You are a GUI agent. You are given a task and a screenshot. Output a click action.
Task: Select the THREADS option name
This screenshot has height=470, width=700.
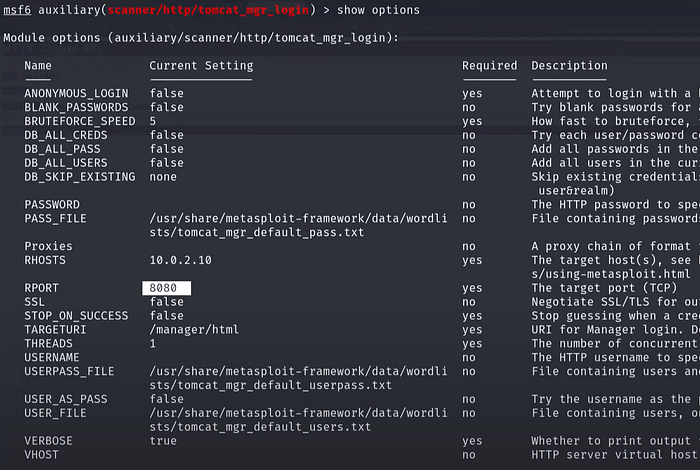pos(48,343)
